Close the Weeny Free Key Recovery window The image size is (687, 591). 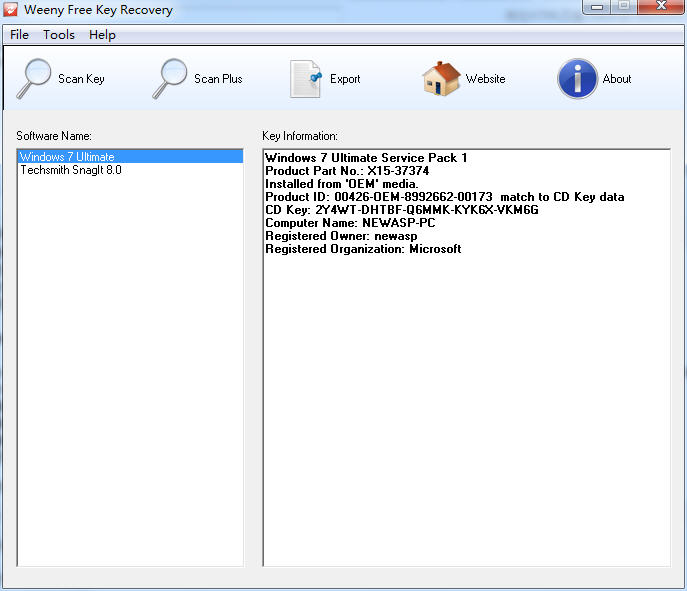pyautogui.click(x=661, y=6)
